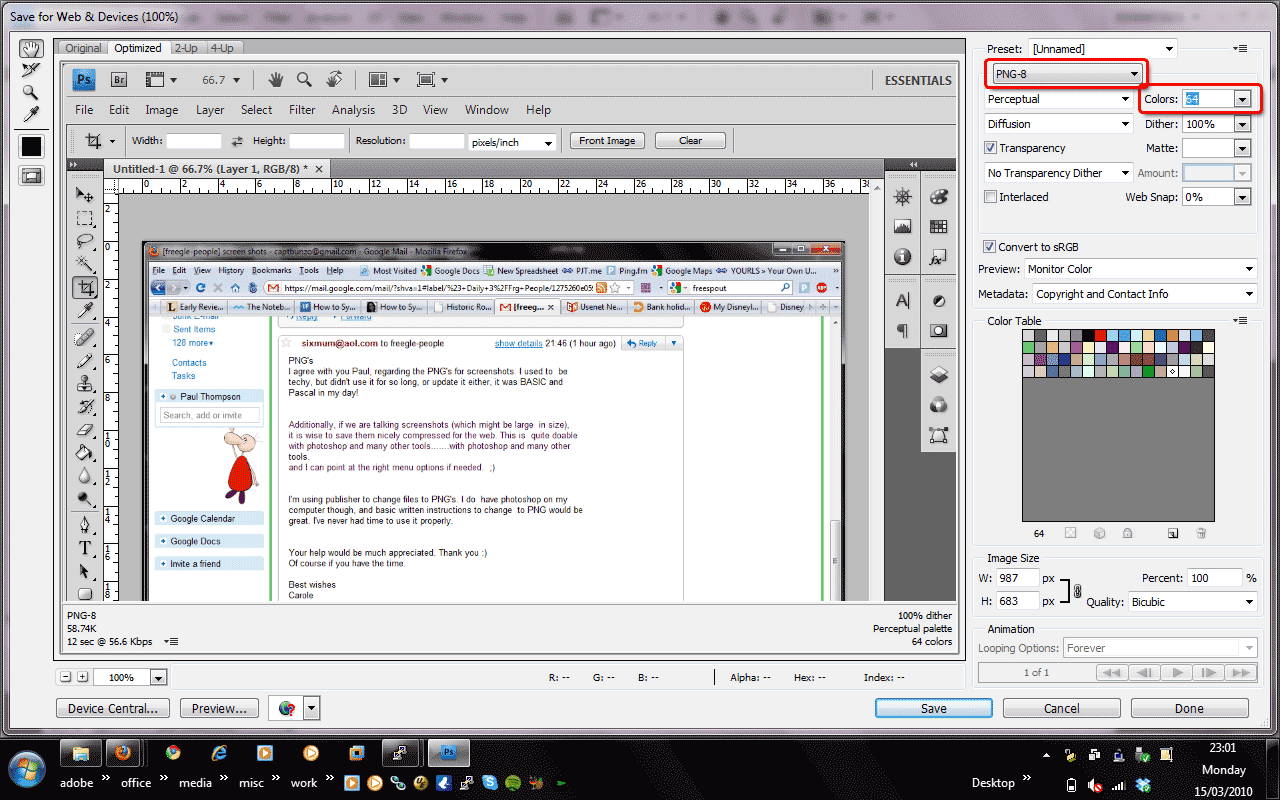This screenshot has width=1280, height=800.
Task: Click the preview in browser icon
Action: (x=287, y=709)
